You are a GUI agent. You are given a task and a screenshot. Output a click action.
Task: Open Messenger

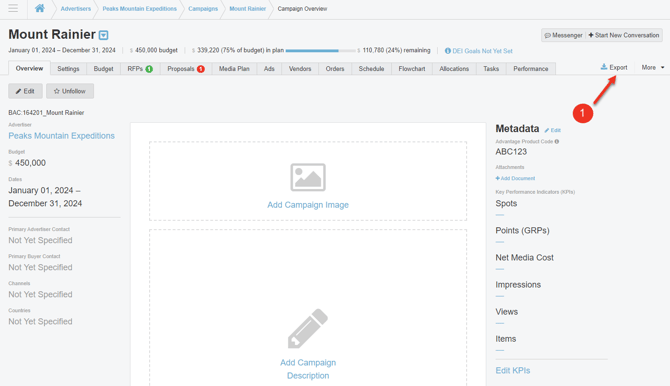point(564,35)
